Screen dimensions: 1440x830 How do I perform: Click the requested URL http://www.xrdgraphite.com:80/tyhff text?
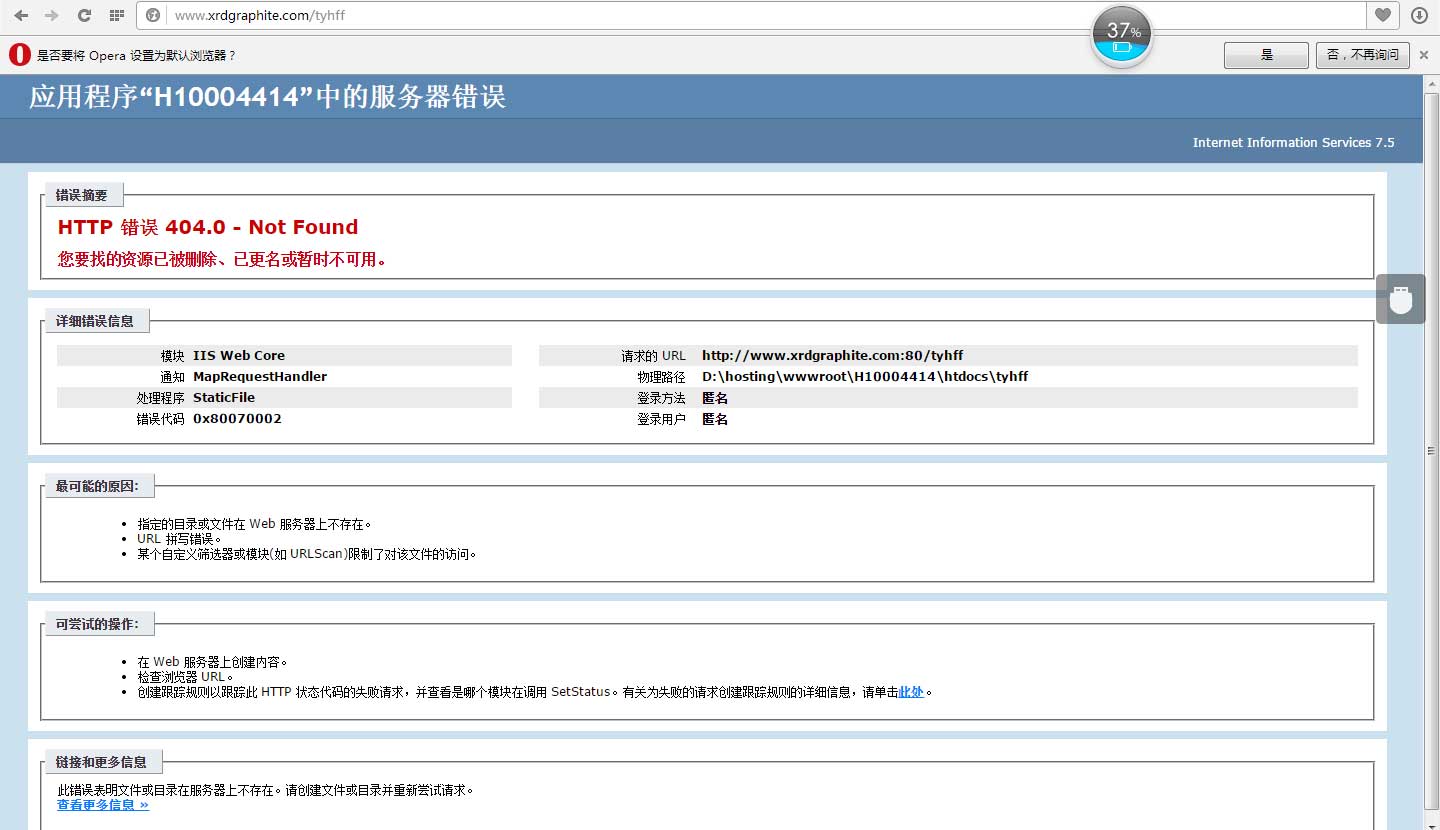(x=832, y=355)
